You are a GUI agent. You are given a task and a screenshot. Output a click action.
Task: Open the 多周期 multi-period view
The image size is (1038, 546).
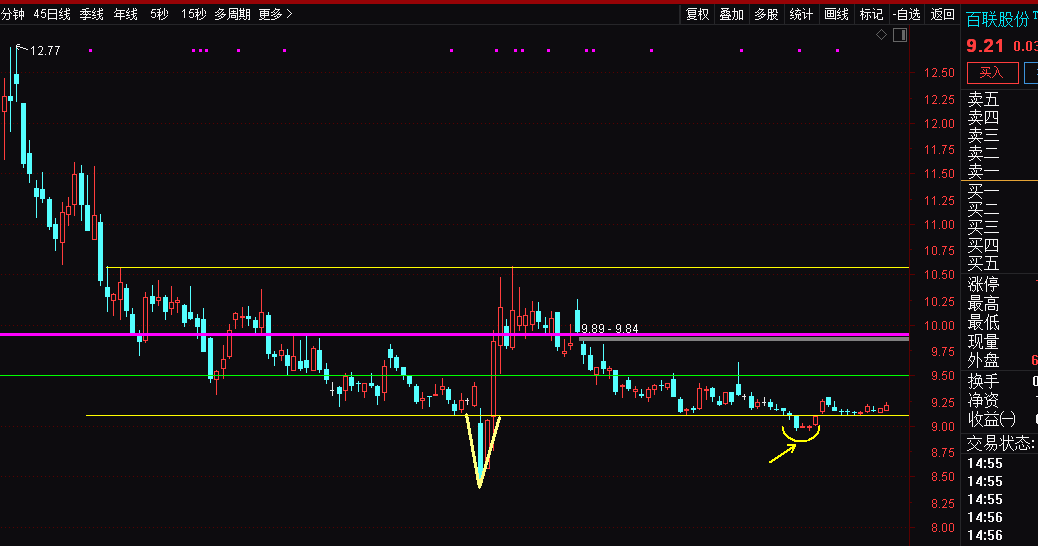pos(232,14)
